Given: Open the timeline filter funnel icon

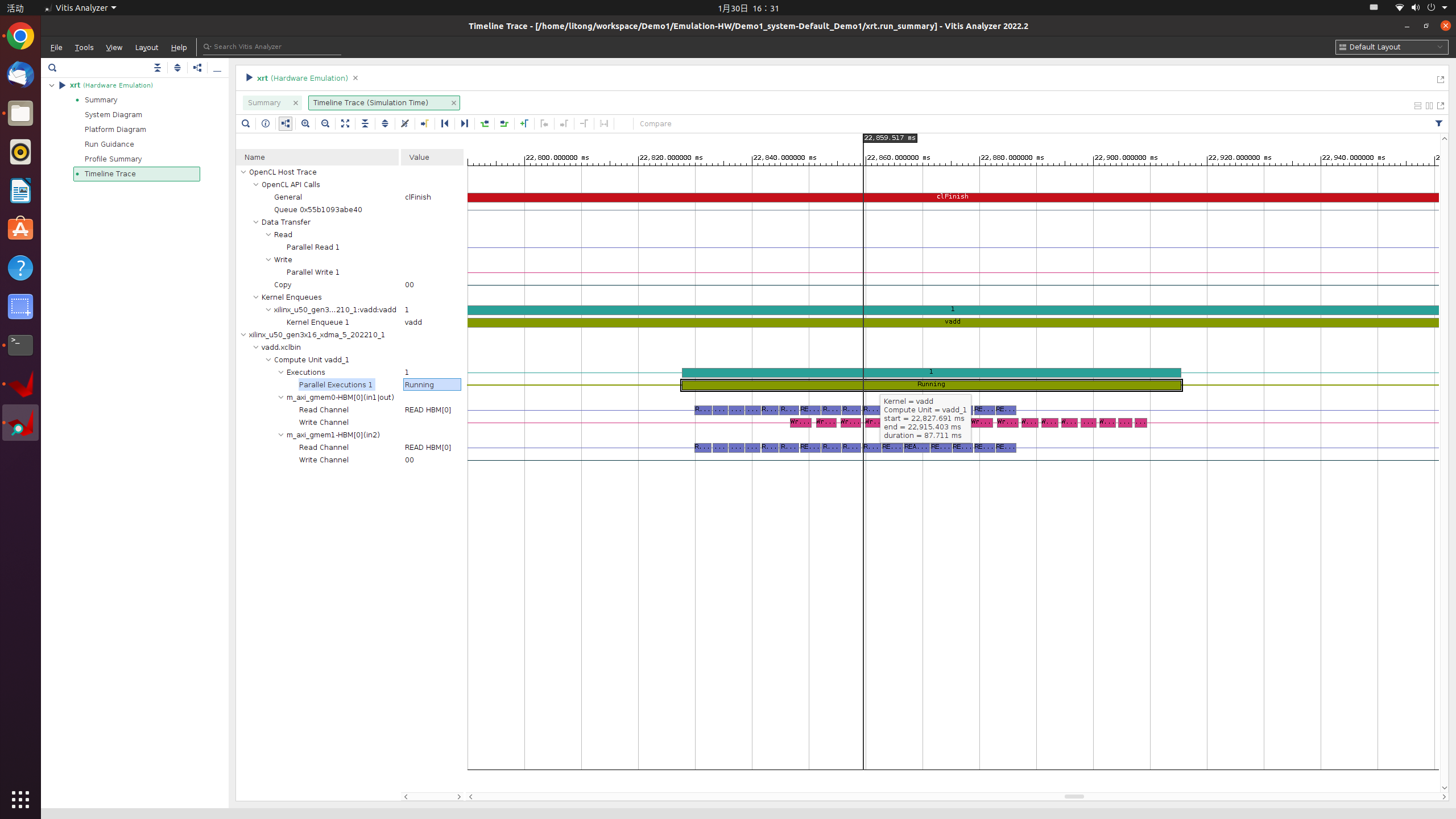Looking at the screenshot, I should (1439, 123).
